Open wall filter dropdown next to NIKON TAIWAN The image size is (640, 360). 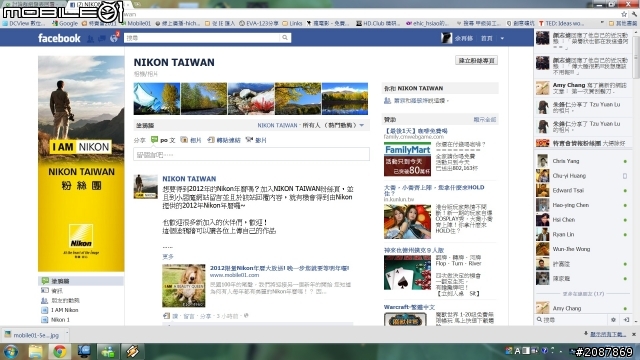(362, 125)
